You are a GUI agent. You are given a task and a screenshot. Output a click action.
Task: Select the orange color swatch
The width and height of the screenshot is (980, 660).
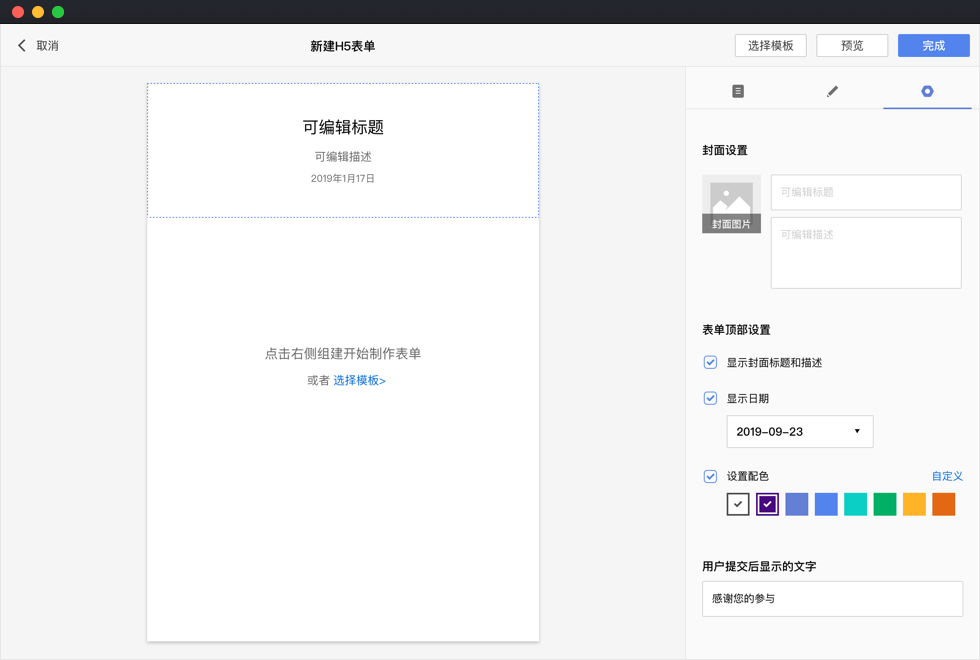tap(943, 504)
